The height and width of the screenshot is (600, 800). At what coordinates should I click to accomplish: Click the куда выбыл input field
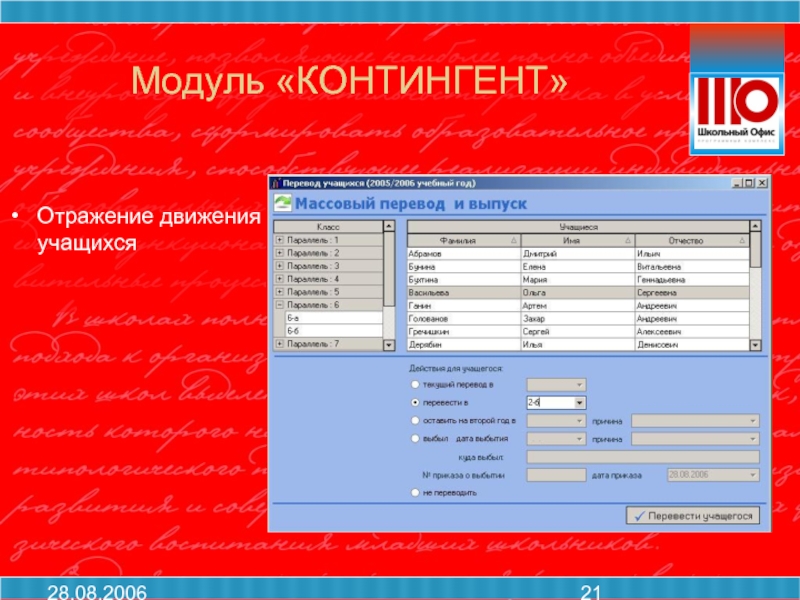(643, 457)
